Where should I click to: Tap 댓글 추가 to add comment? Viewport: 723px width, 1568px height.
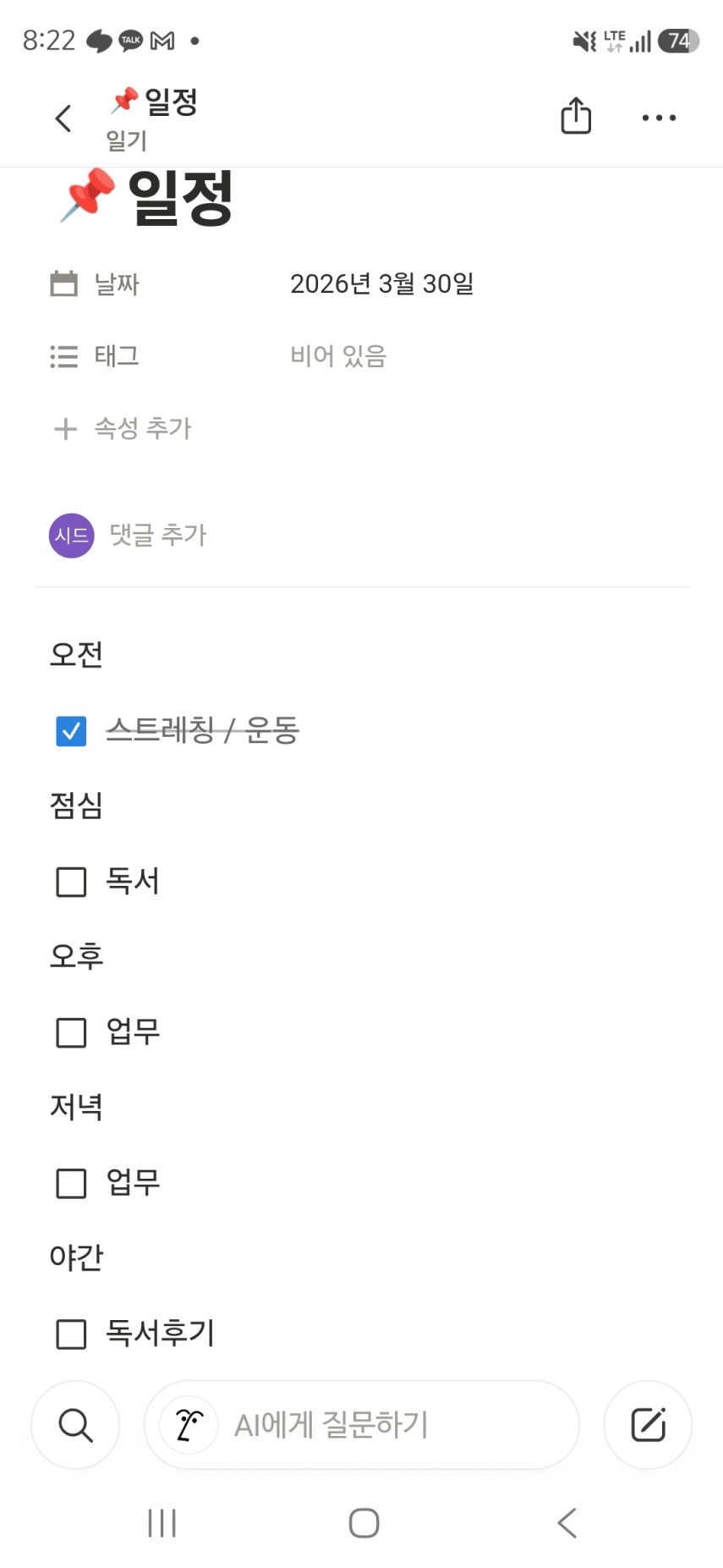click(x=158, y=536)
